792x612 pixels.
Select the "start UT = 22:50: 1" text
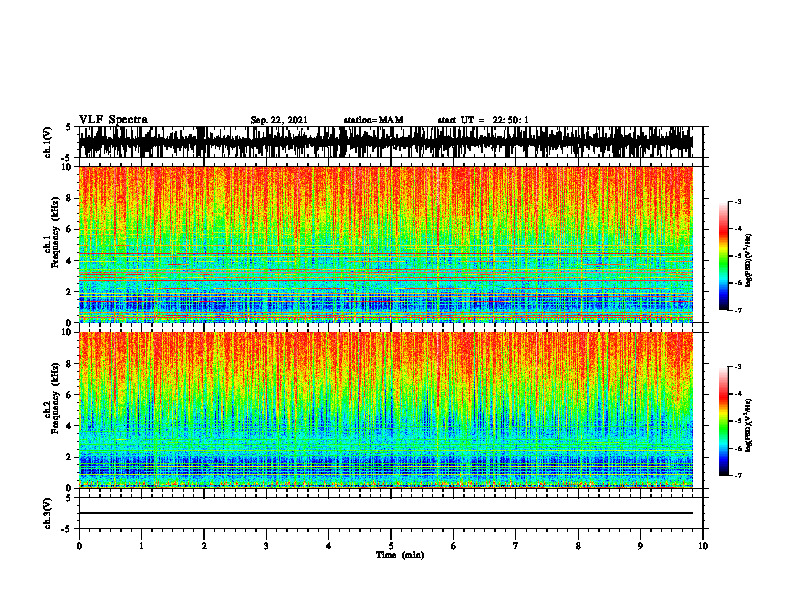click(483, 120)
